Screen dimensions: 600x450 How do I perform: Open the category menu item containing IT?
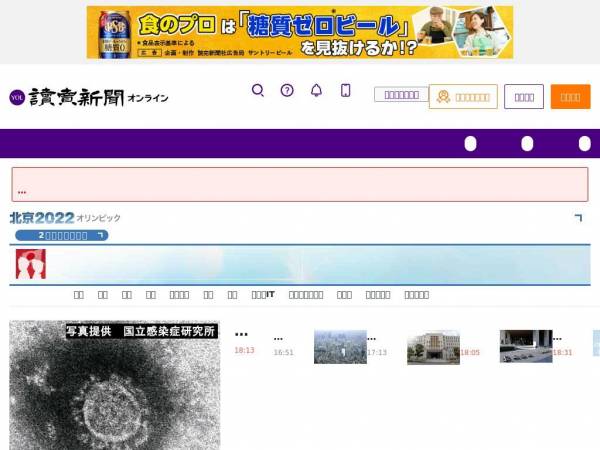[x=263, y=295]
